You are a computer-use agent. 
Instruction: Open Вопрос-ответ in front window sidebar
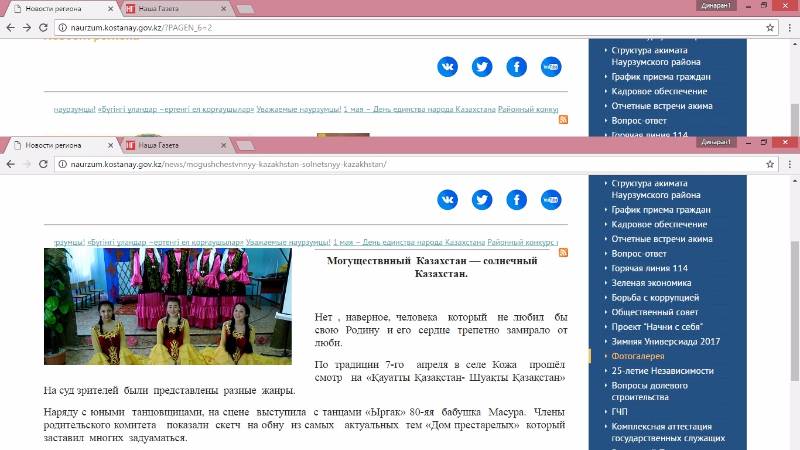639,254
